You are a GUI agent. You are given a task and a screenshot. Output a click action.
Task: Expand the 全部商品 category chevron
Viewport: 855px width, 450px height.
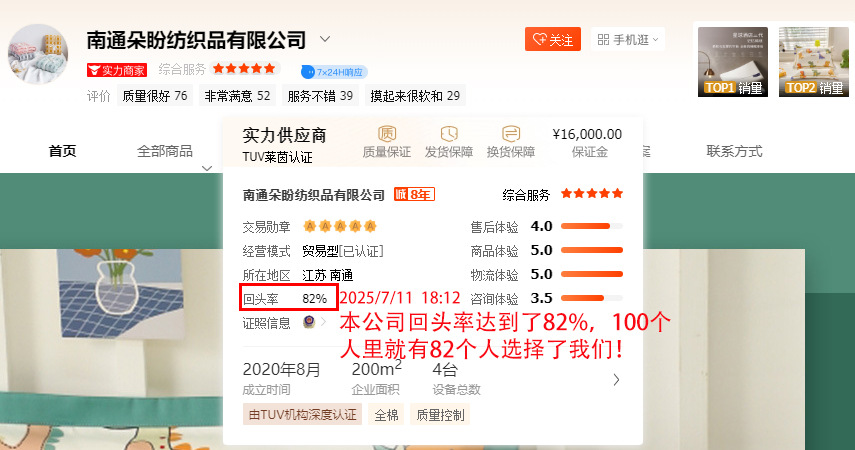(207, 168)
